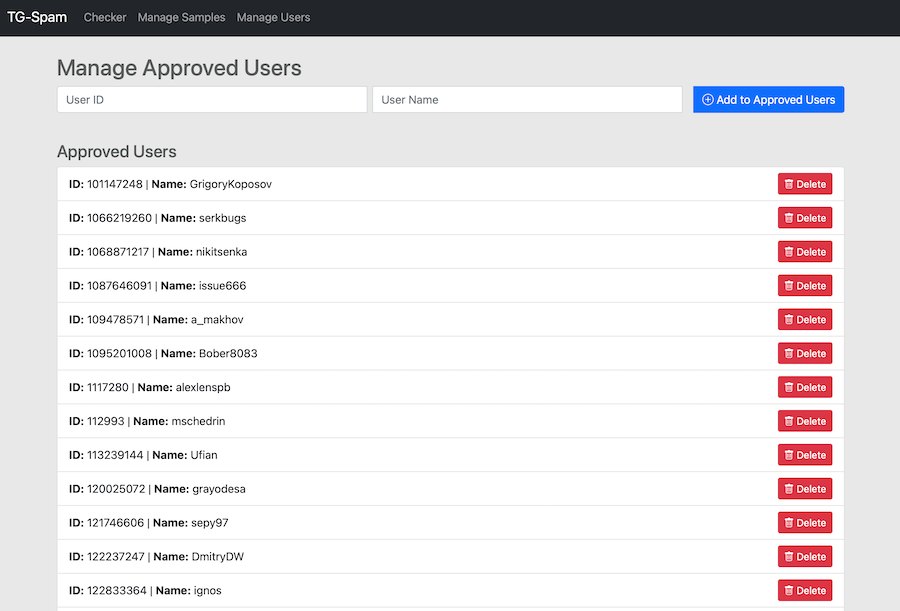
Task: Delete user a_makhov
Action: click(805, 319)
